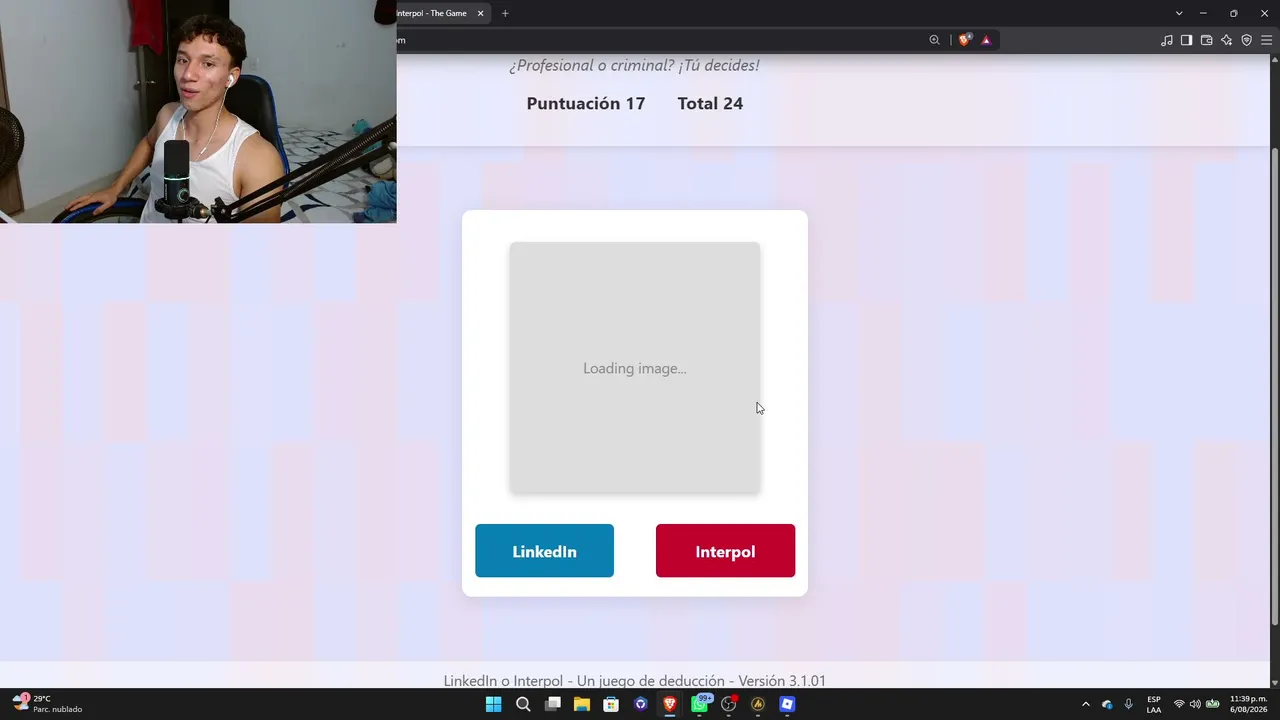Screen dimensions: 1280x720
Task: Open the browser hamburger menu
Action: pyautogui.click(x=1266, y=40)
